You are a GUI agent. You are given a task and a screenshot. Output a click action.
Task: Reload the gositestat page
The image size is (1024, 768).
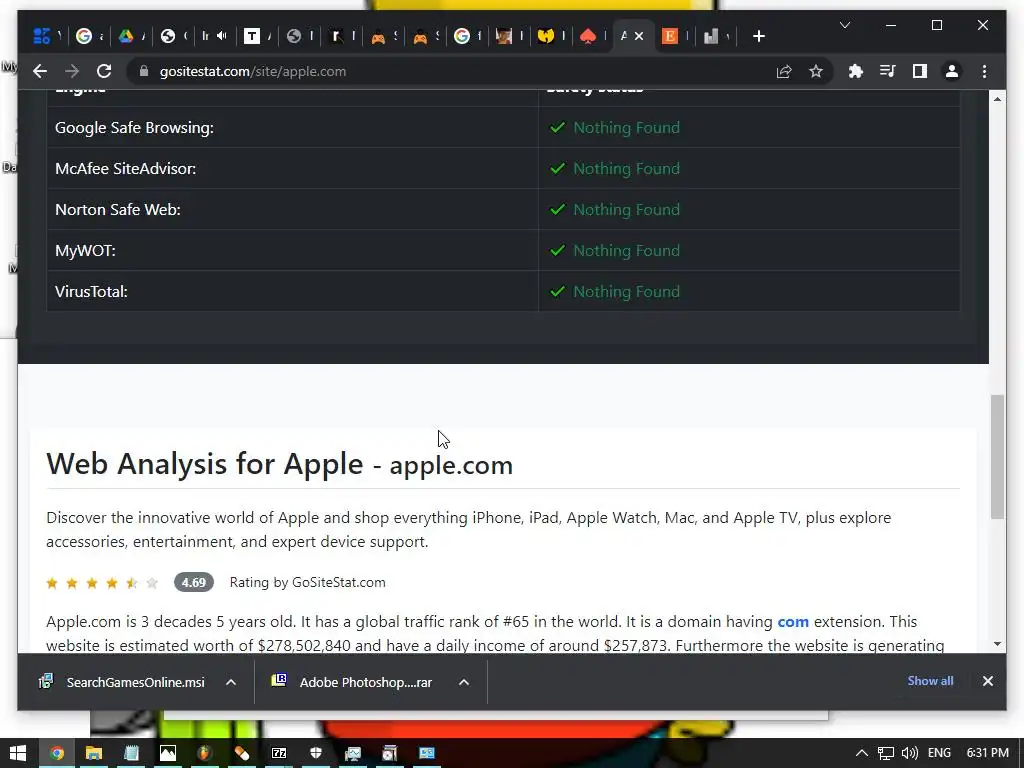(104, 71)
